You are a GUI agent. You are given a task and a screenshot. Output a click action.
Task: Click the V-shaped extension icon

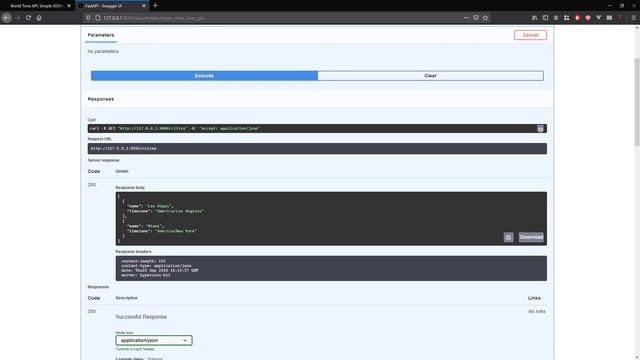tap(598, 18)
